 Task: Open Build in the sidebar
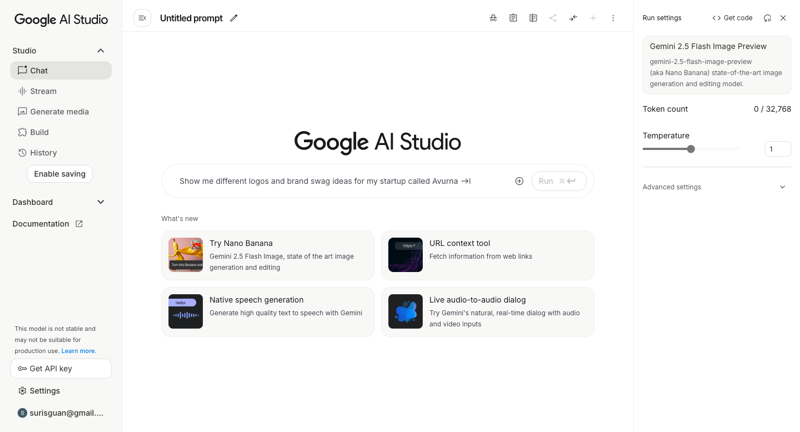pyautogui.click(x=61, y=132)
